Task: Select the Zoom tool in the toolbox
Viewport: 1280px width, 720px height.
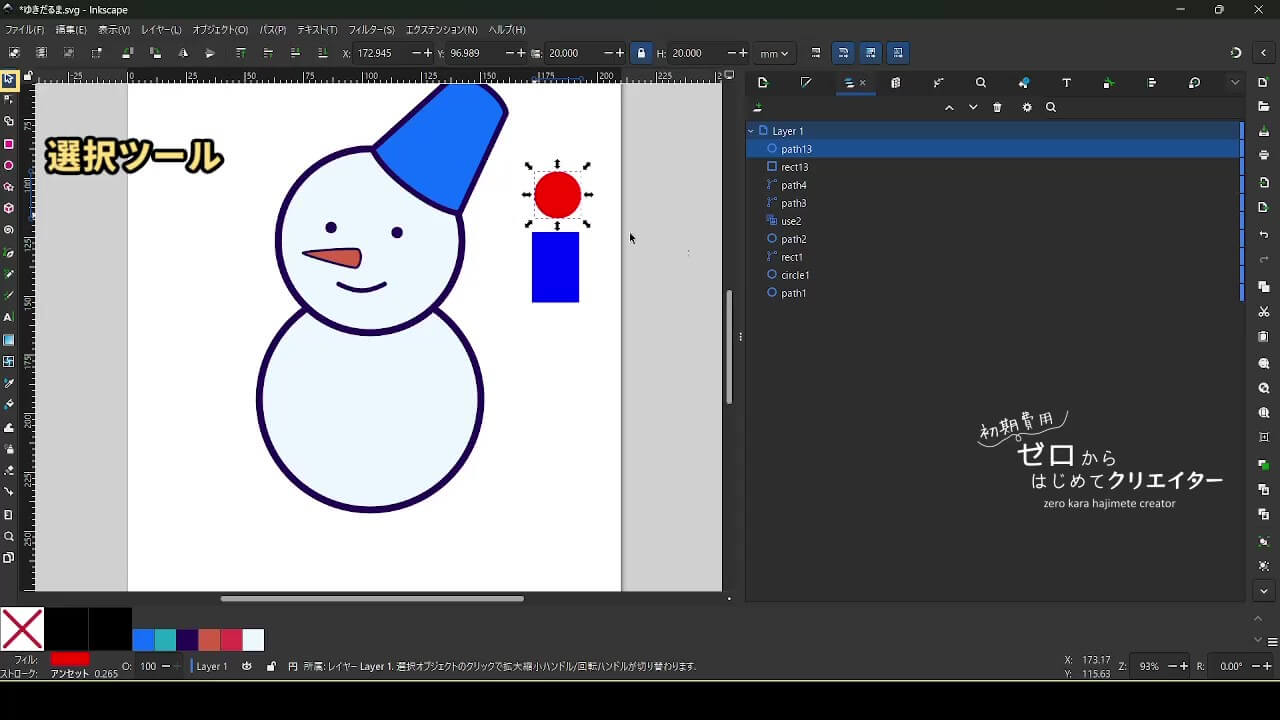Action: (x=9, y=537)
